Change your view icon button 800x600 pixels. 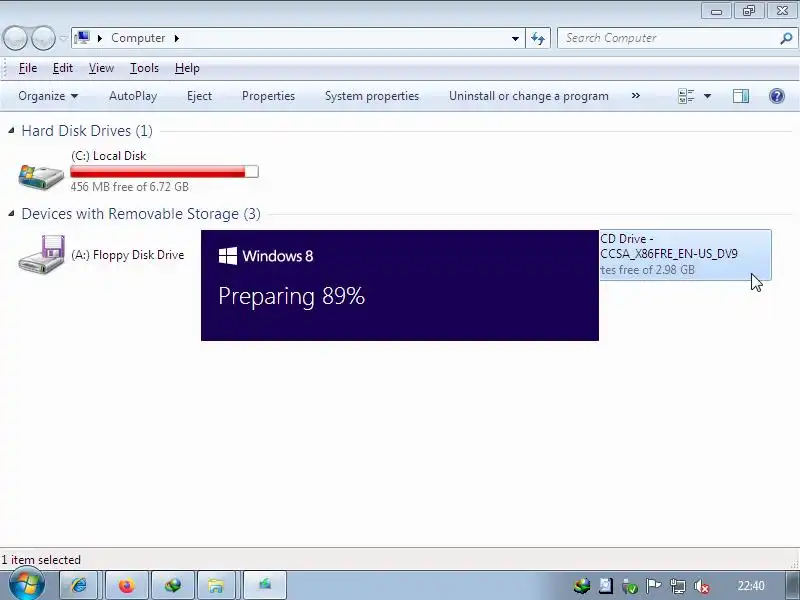[x=686, y=96]
